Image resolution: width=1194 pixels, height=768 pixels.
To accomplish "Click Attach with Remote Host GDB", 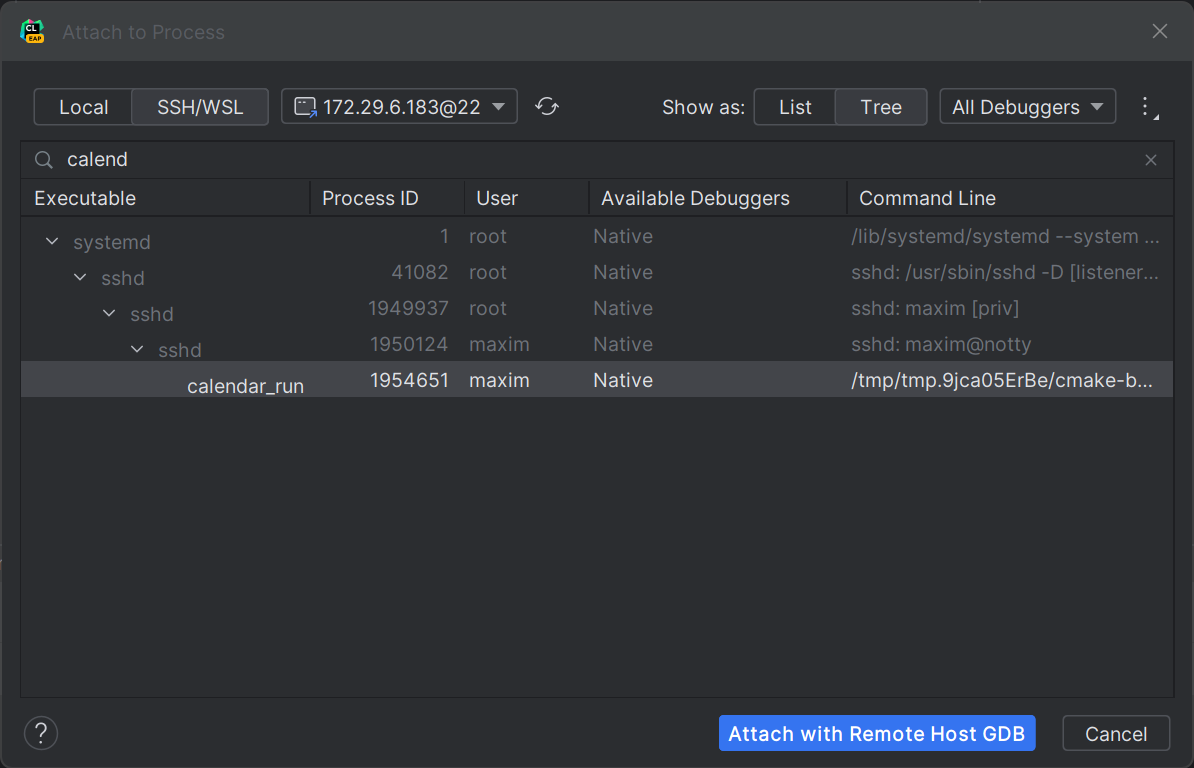I will [x=876, y=733].
